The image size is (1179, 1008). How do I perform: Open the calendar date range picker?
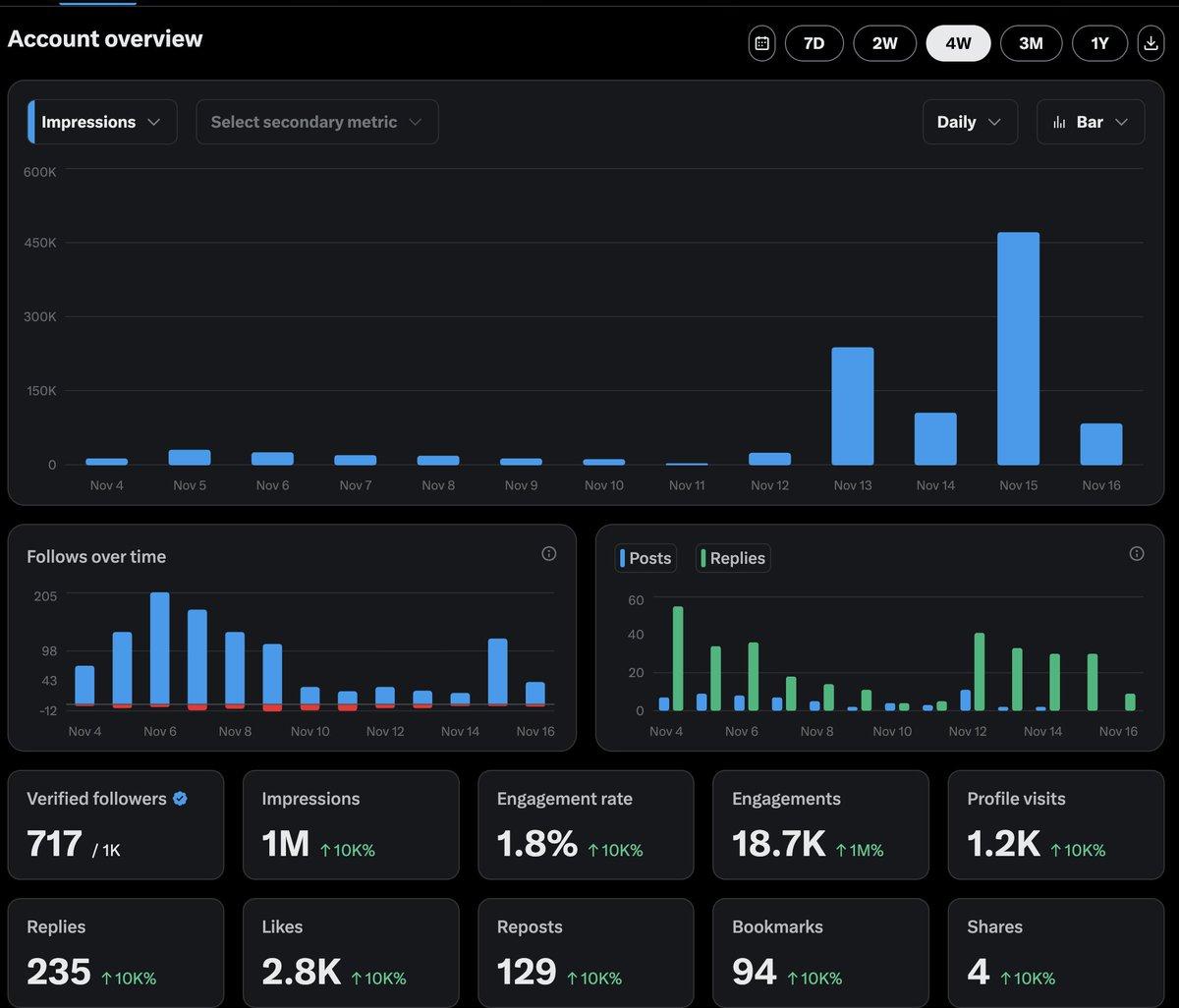(x=761, y=43)
